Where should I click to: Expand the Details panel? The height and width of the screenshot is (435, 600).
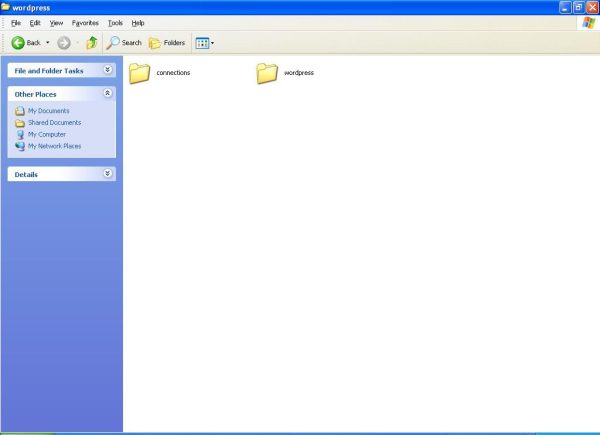(x=108, y=173)
